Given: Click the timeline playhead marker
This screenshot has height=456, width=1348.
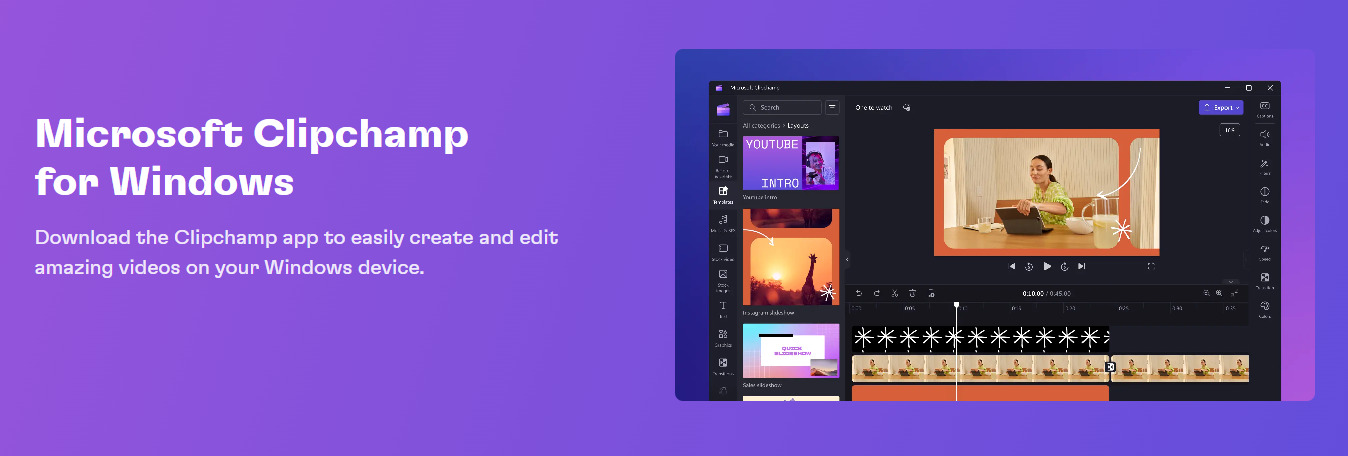Looking at the screenshot, I should coord(956,304).
